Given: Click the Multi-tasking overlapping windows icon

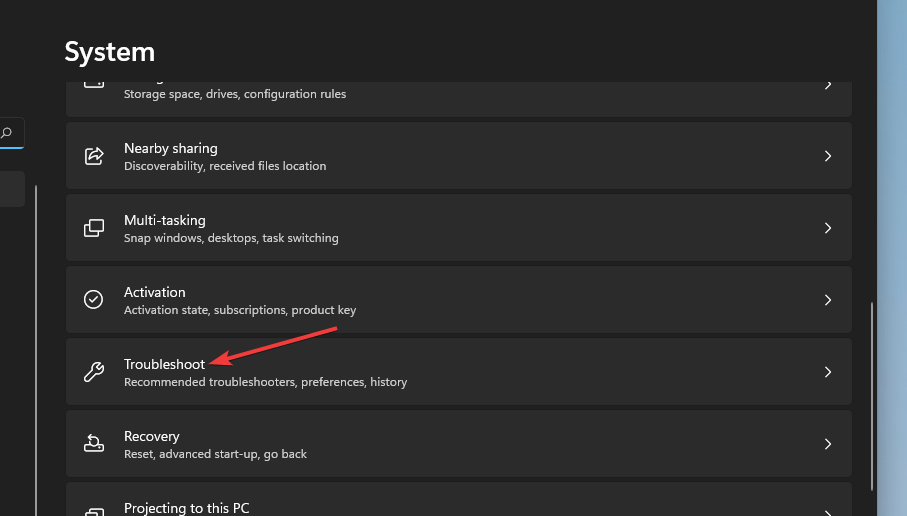Looking at the screenshot, I should pos(94,228).
